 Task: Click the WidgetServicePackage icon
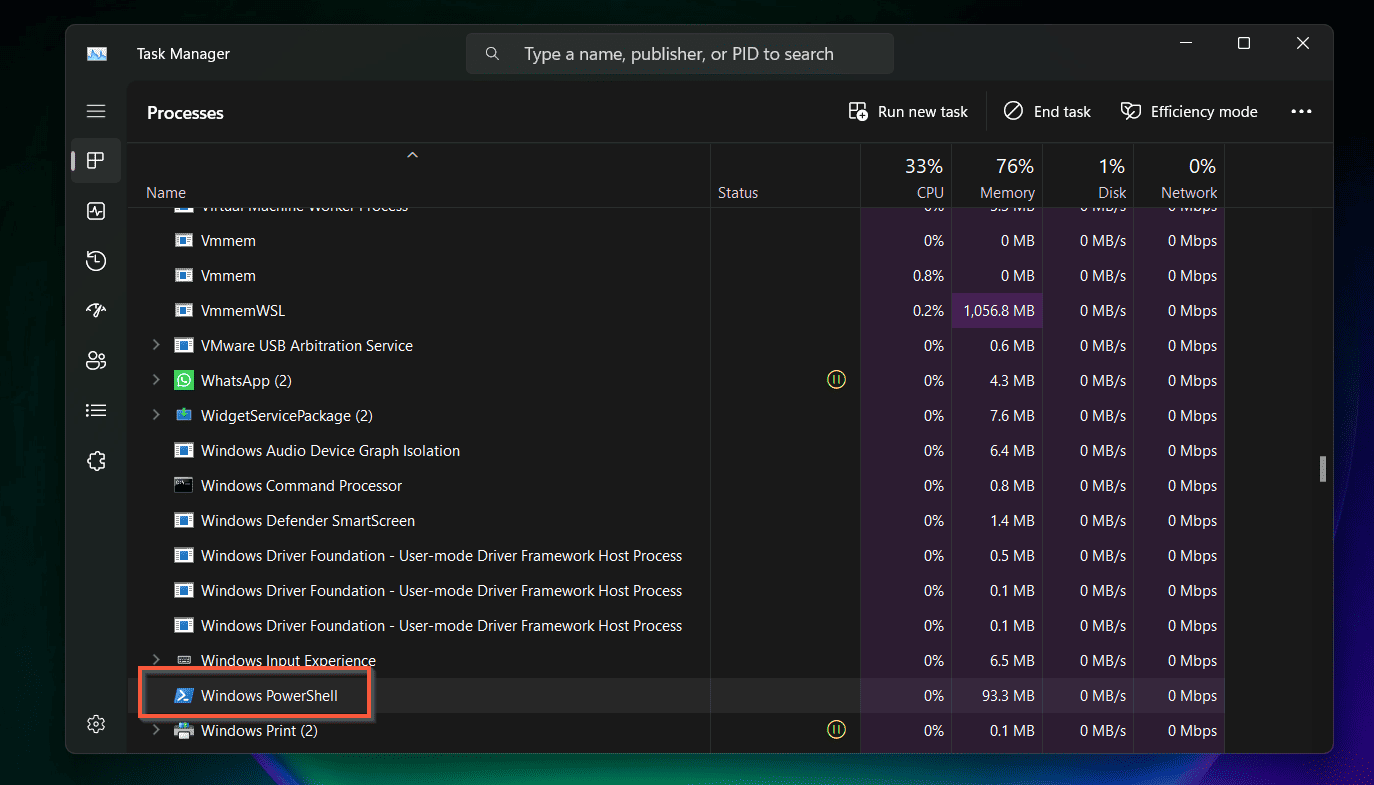tap(183, 416)
